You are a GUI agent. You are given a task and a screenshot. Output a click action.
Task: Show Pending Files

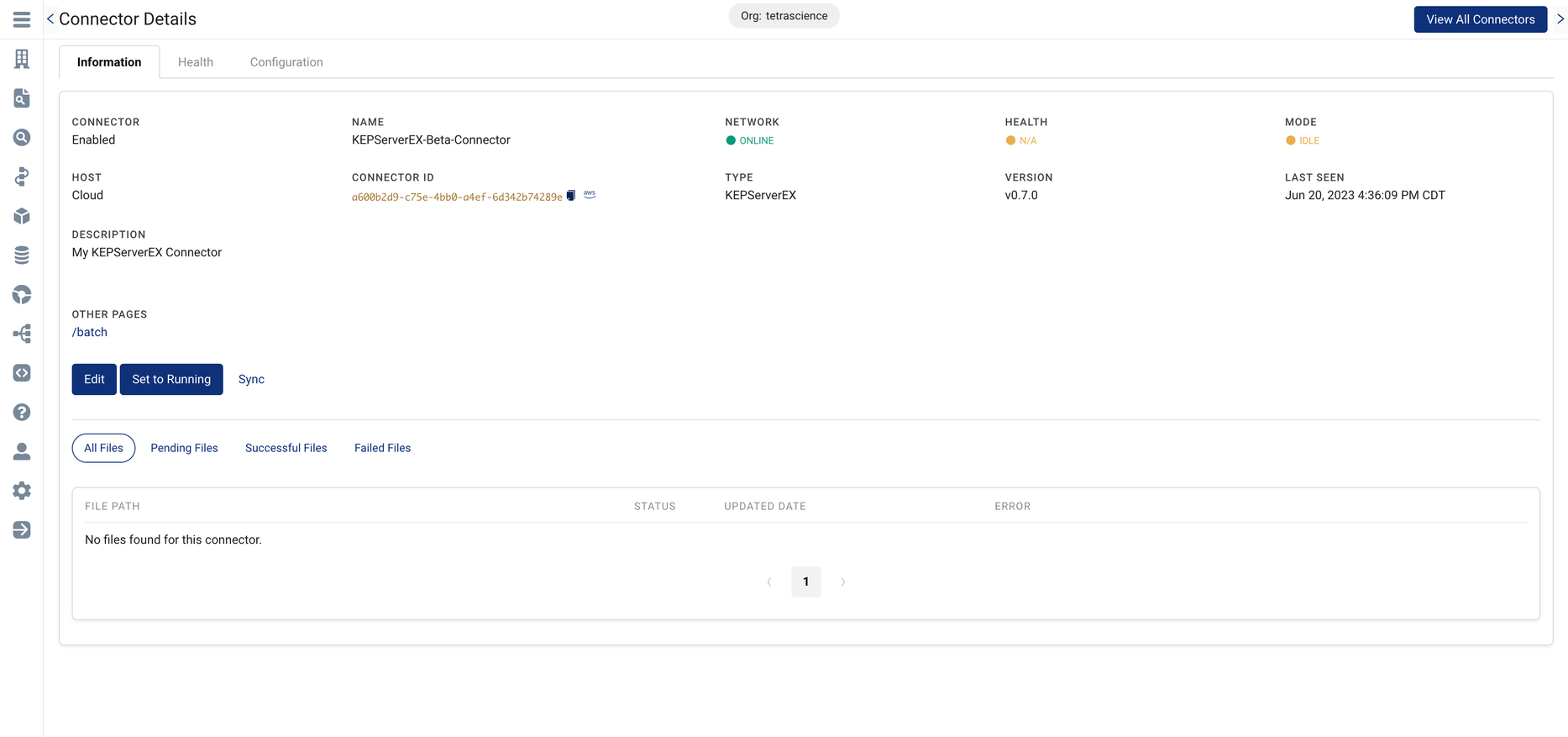[x=184, y=448]
